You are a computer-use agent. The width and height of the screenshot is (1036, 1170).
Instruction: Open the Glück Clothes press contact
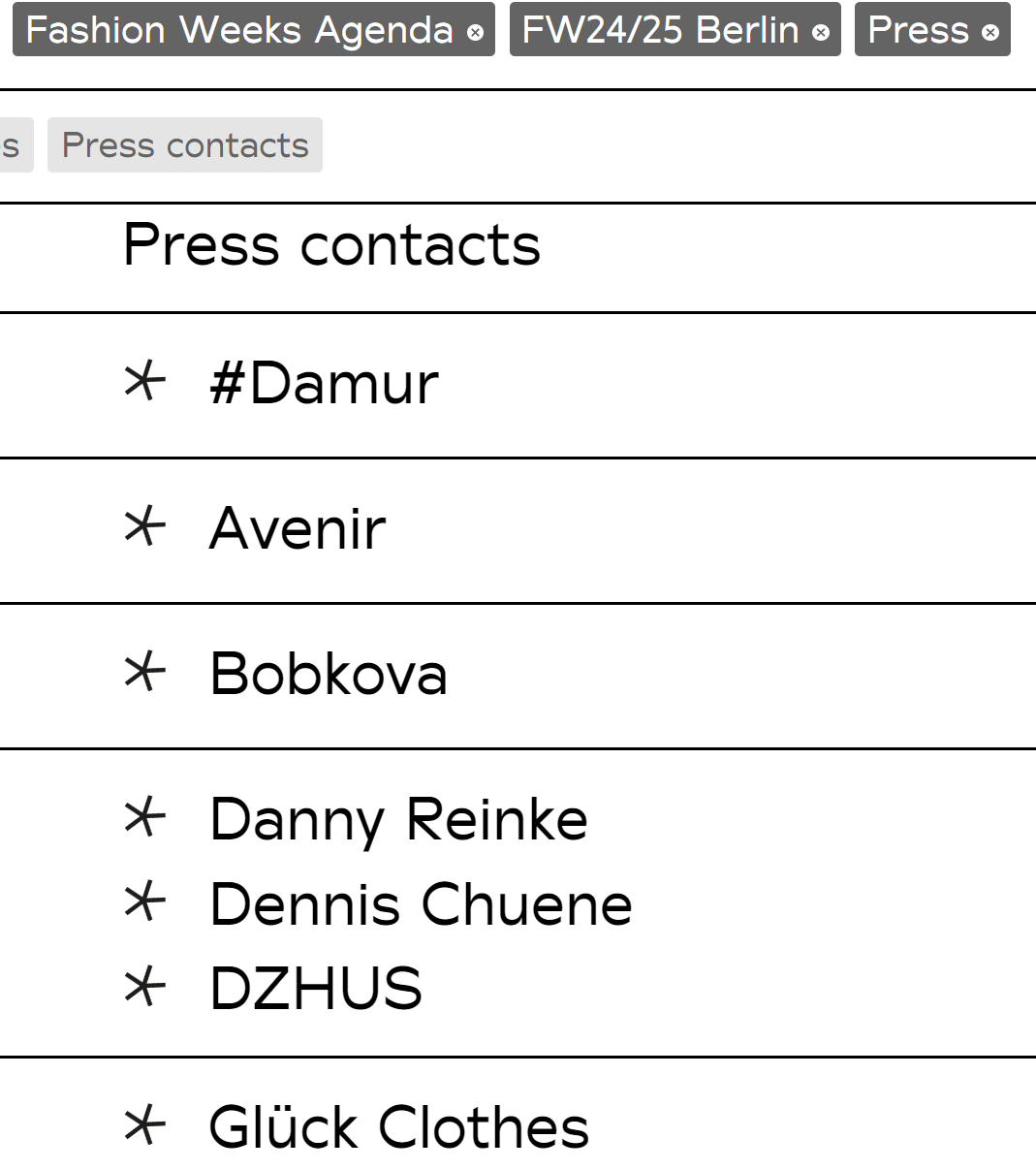398,1127
